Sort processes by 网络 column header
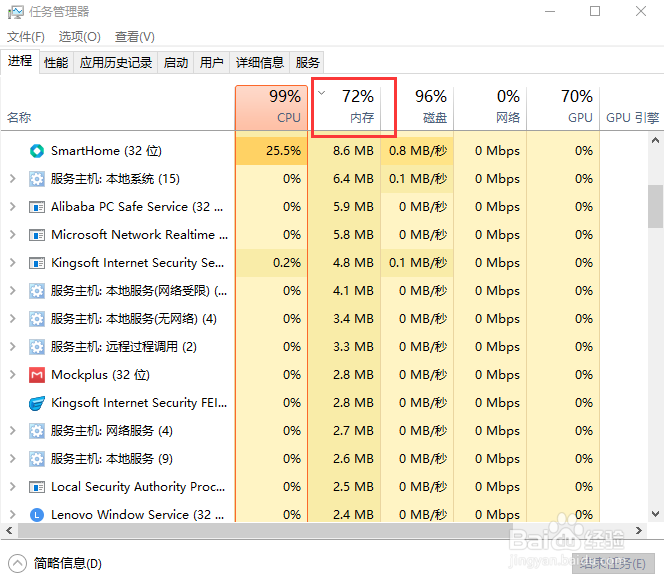The height and width of the screenshot is (584, 664). pos(490,108)
